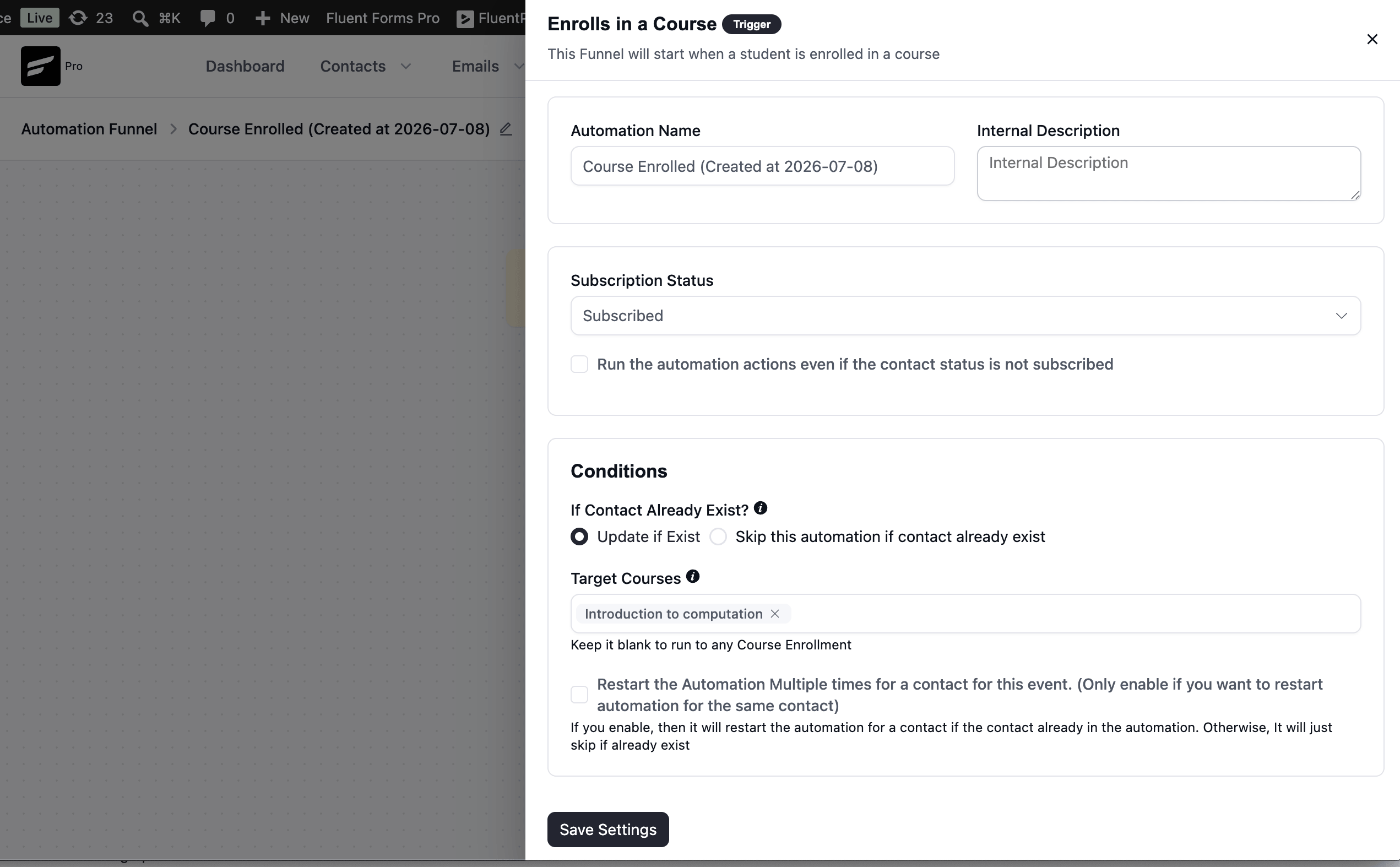Open the comments bubble icon
The height and width of the screenshot is (867, 1400).
point(208,18)
